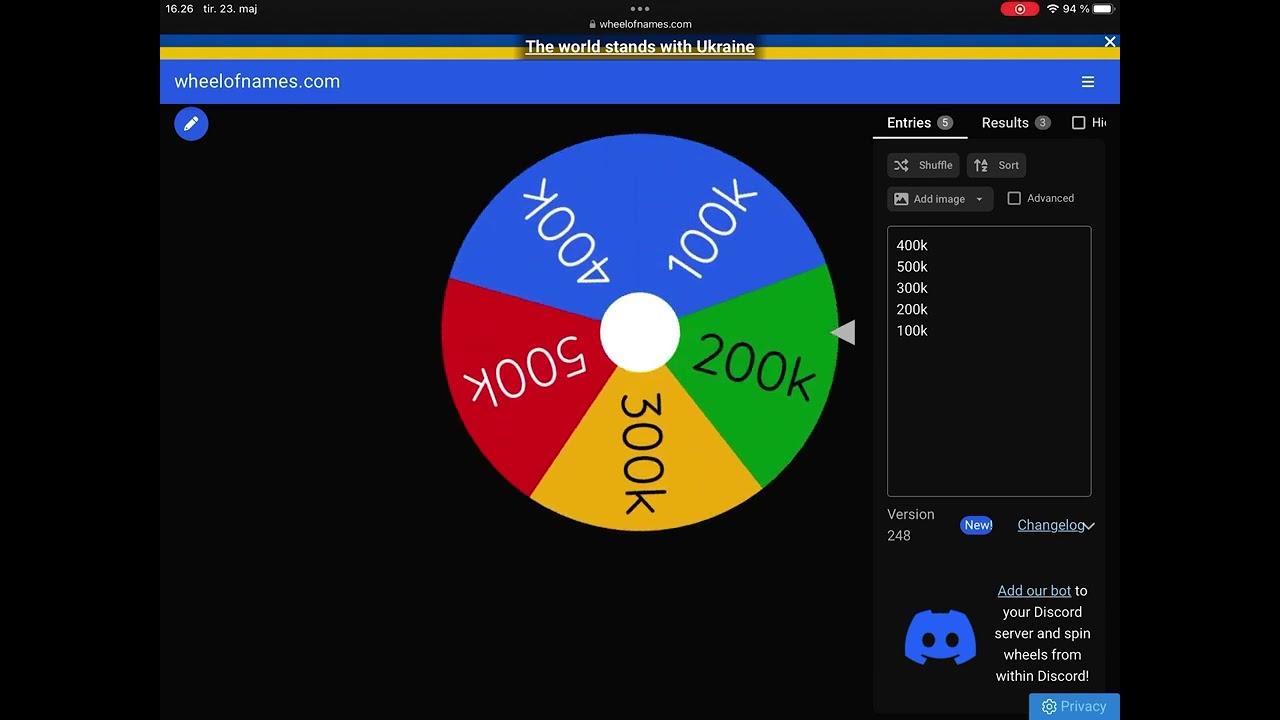Tap the battery status icon
The width and height of the screenshot is (1280, 720).
[x=1103, y=9]
